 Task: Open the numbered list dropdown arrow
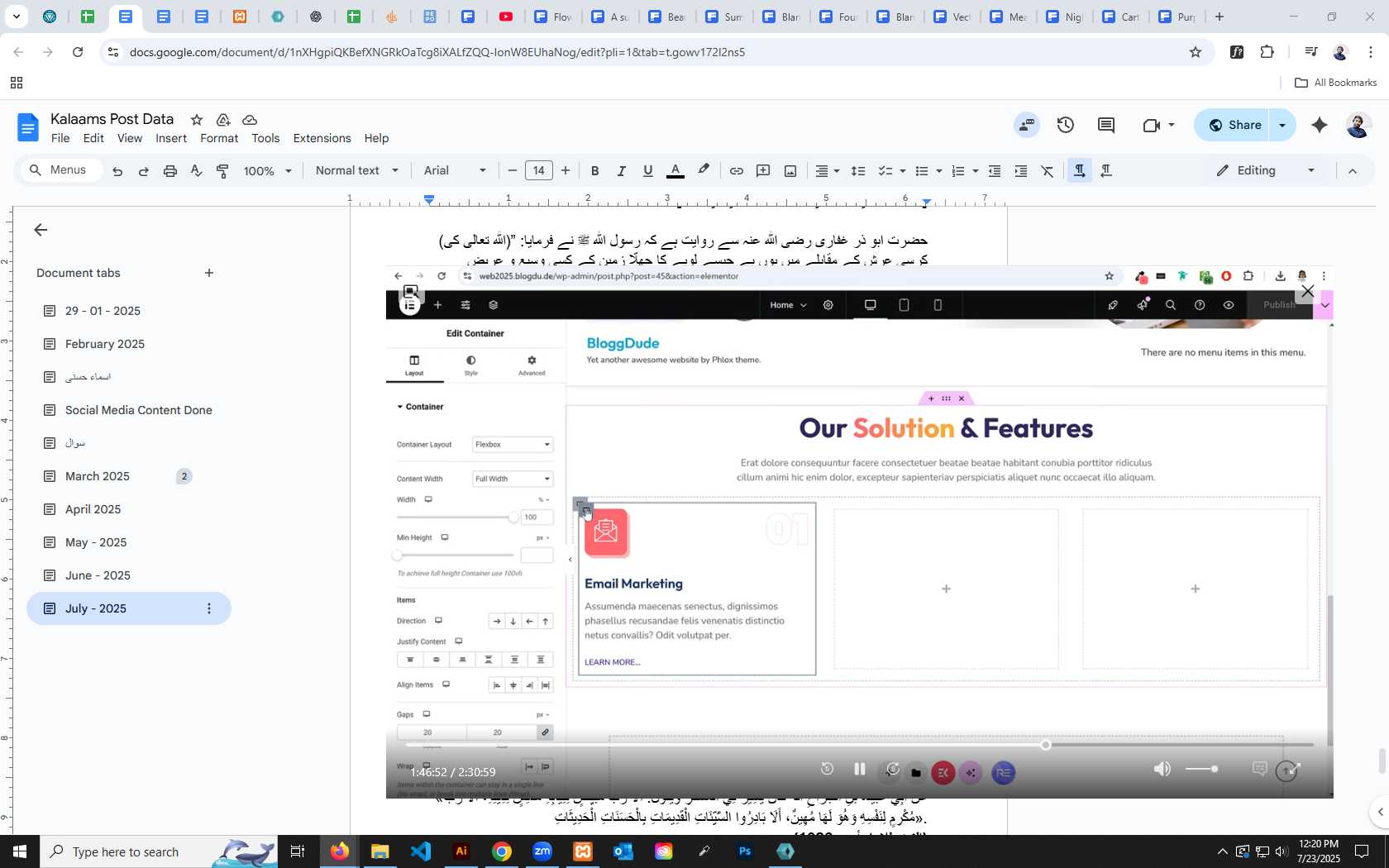(975, 171)
